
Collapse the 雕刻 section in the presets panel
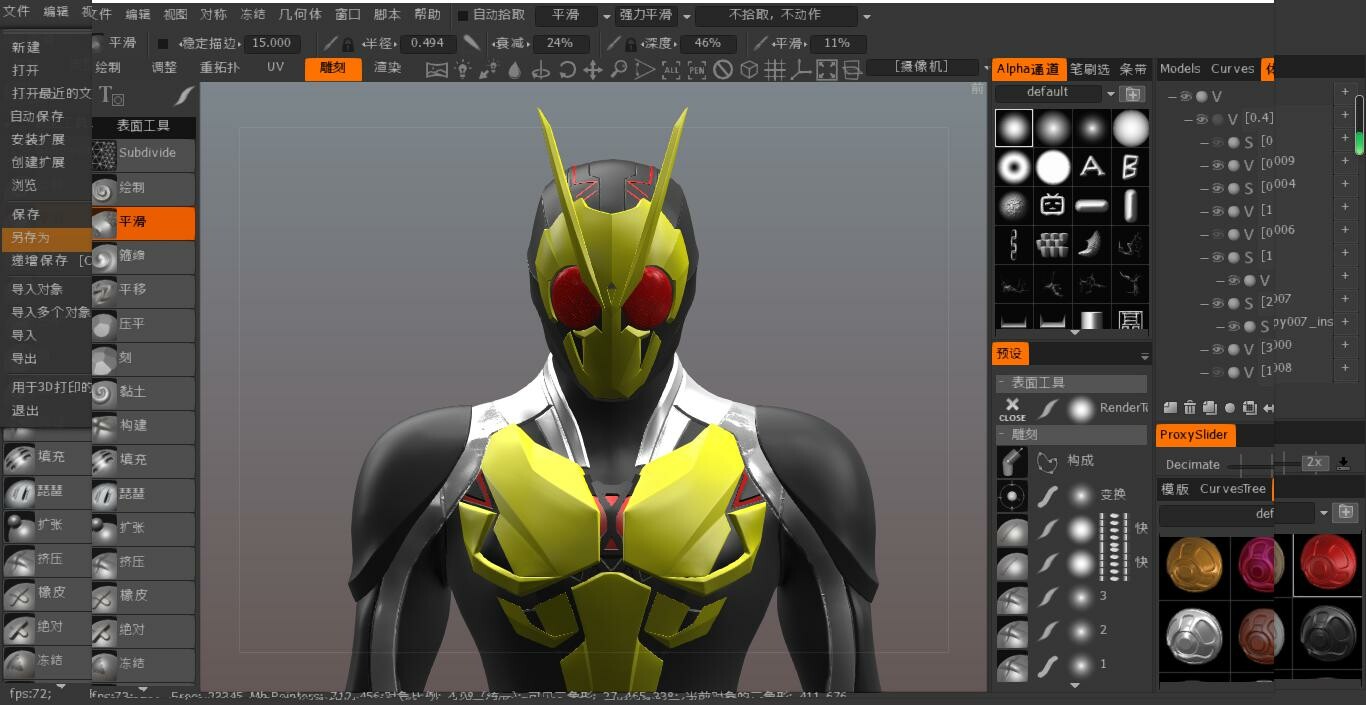coord(1001,433)
